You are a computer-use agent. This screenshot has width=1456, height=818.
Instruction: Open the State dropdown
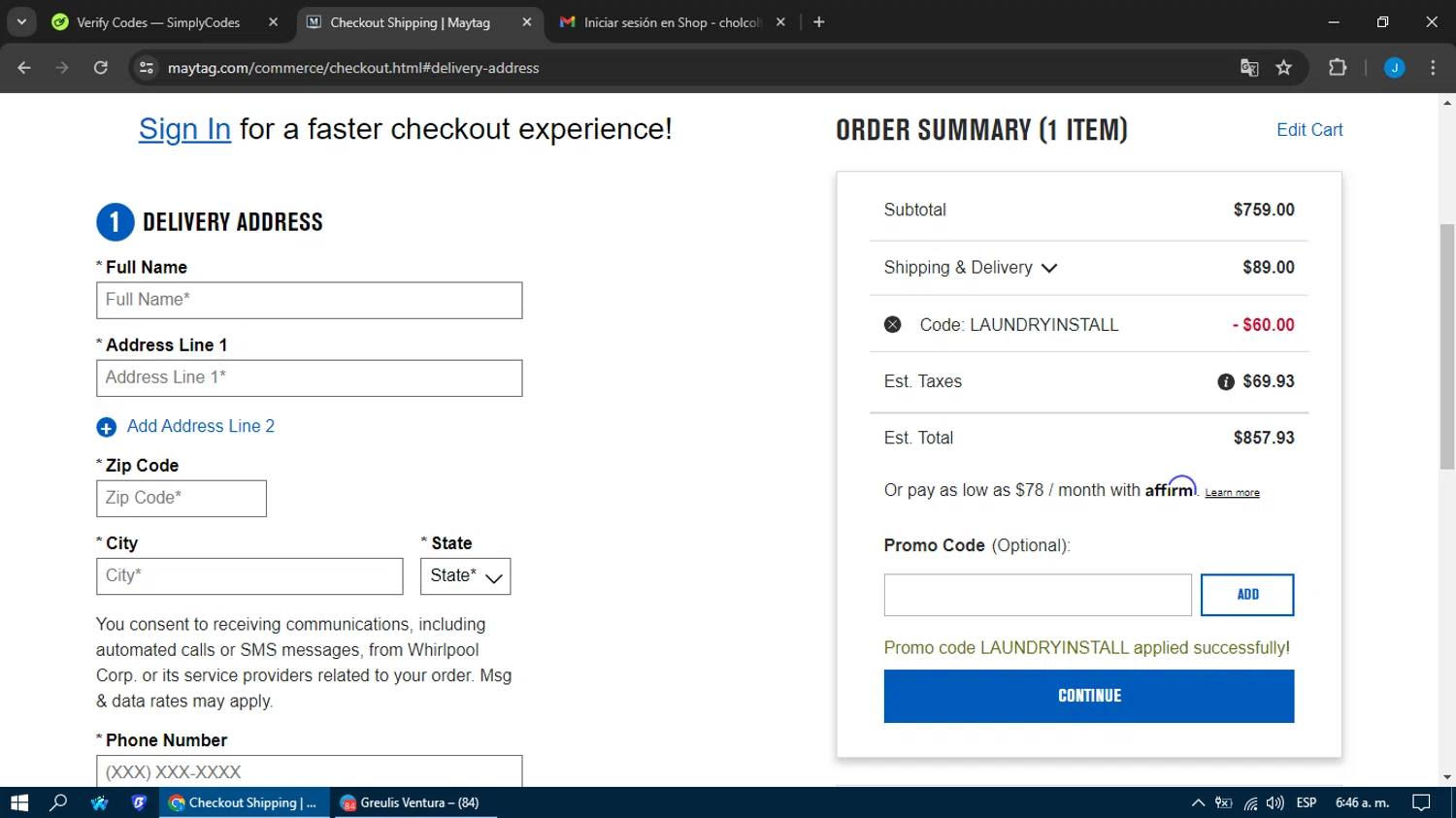(466, 576)
